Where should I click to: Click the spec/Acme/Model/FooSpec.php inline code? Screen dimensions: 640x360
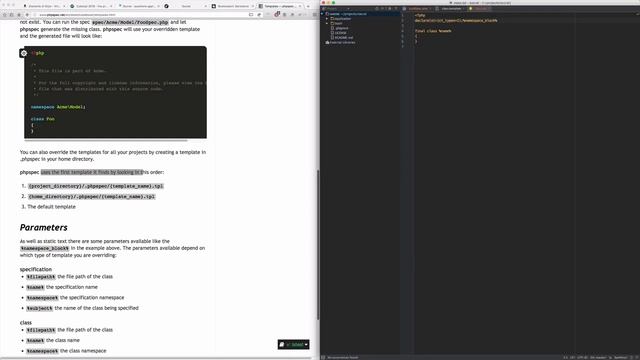[130, 22]
